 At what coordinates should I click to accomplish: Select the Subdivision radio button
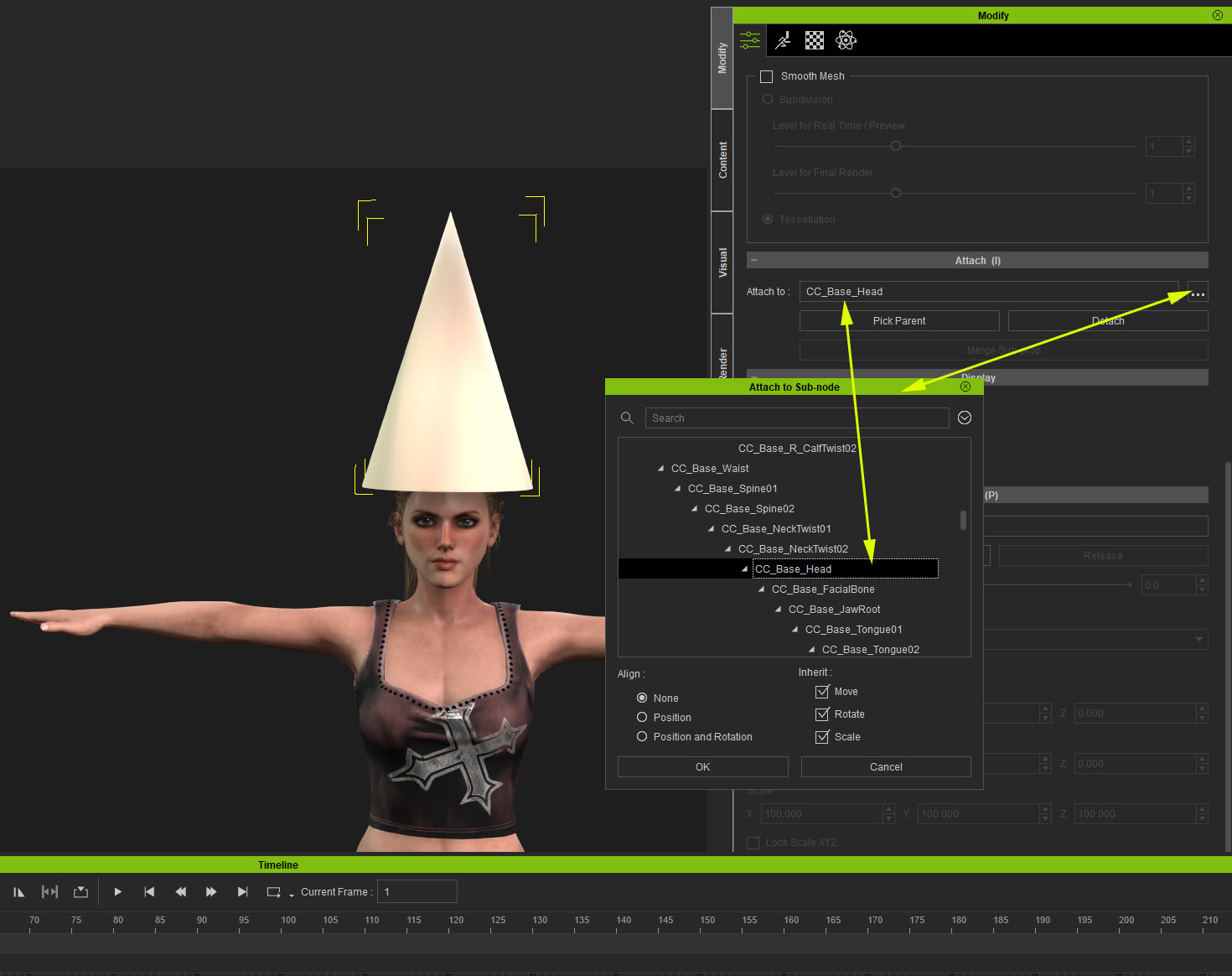pyautogui.click(x=768, y=99)
